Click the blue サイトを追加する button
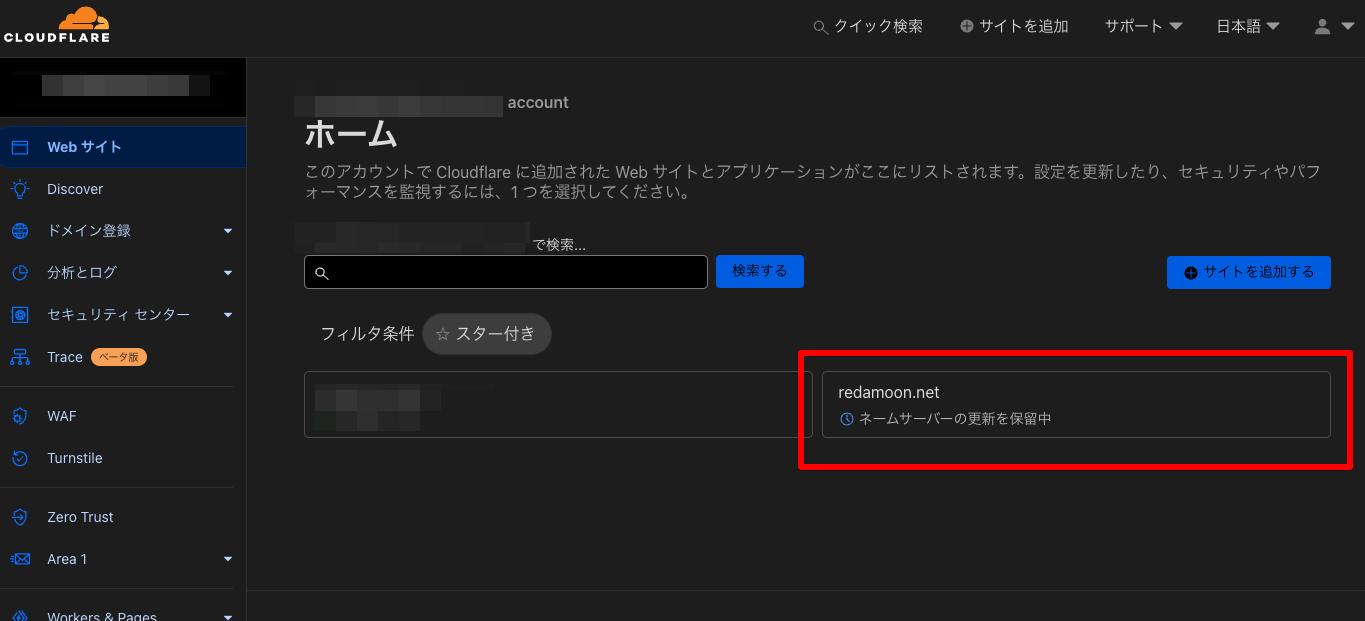This screenshot has width=1365, height=621. tap(1249, 272)
